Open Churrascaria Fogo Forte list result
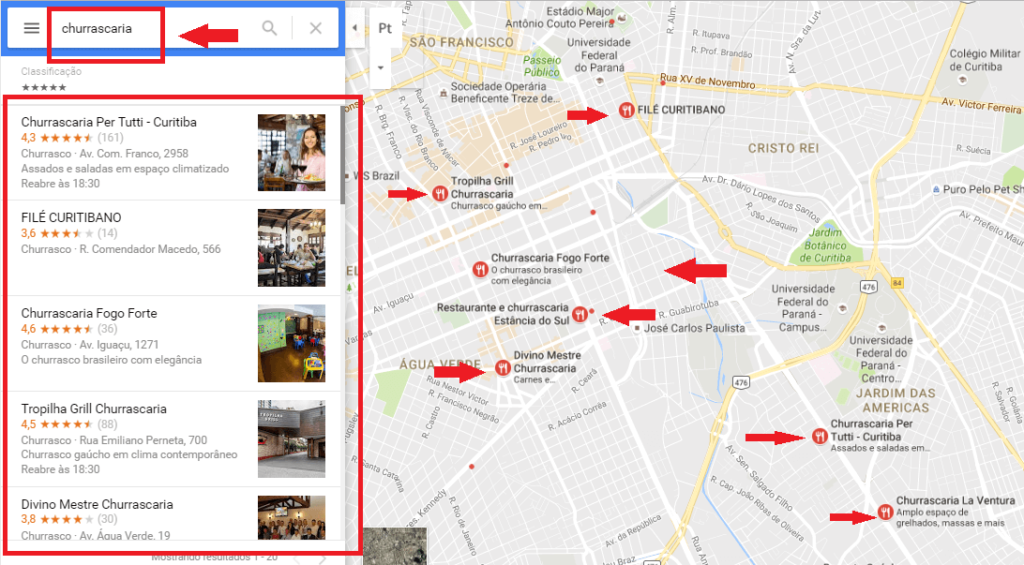This screenshot has width=1024, height=565. pyautogui.click(x=174, y=344)
